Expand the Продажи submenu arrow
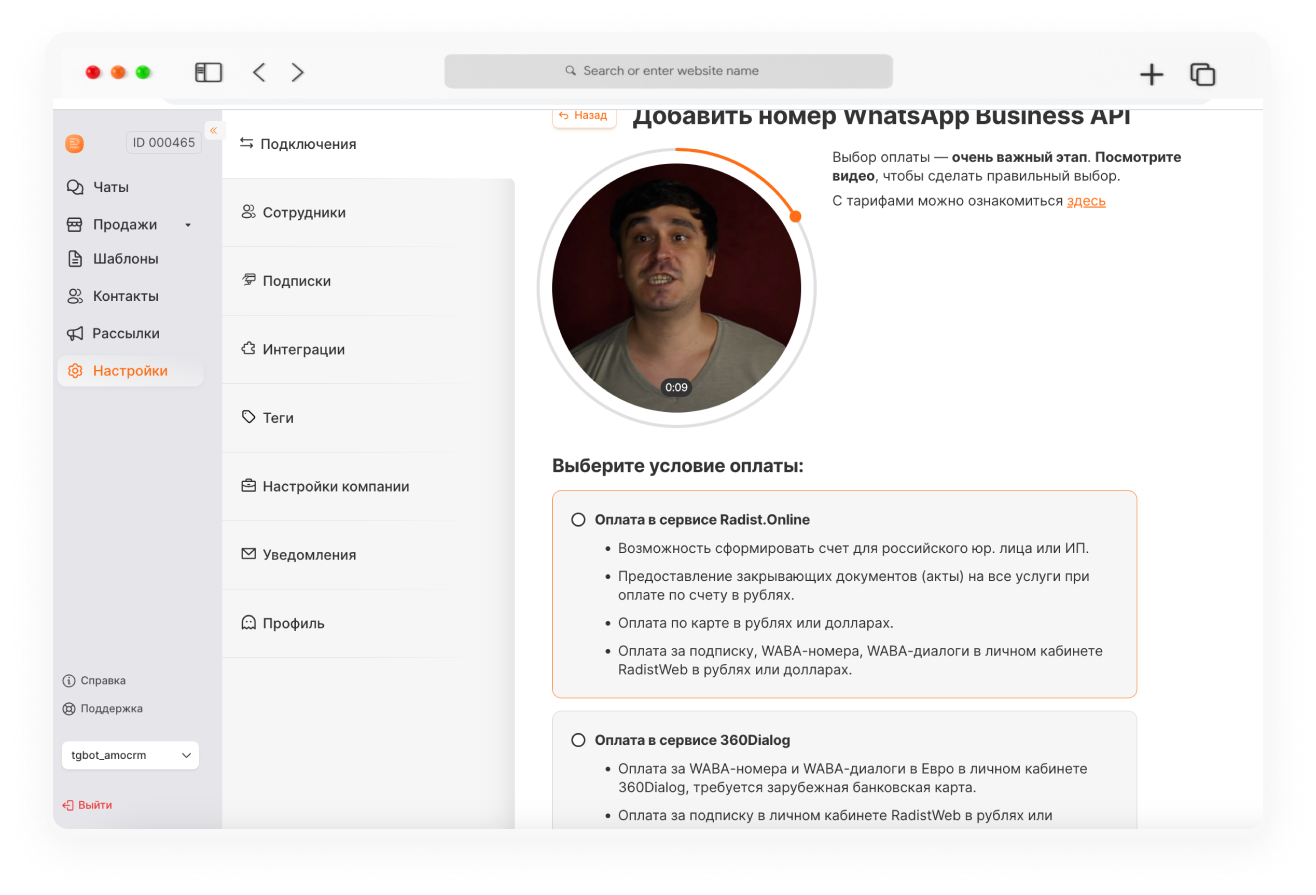This screenshot has width=1316, height=895. coord(188,225)
